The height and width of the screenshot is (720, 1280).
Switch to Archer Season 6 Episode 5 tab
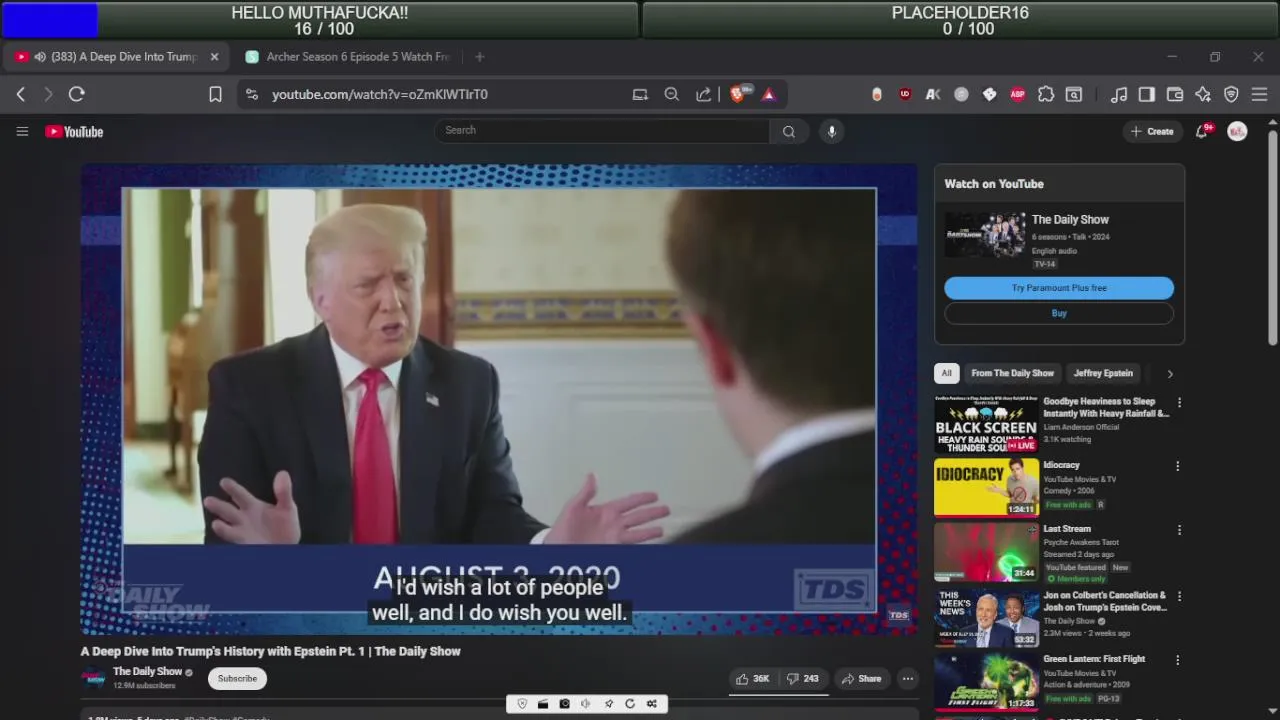[348, 57]
